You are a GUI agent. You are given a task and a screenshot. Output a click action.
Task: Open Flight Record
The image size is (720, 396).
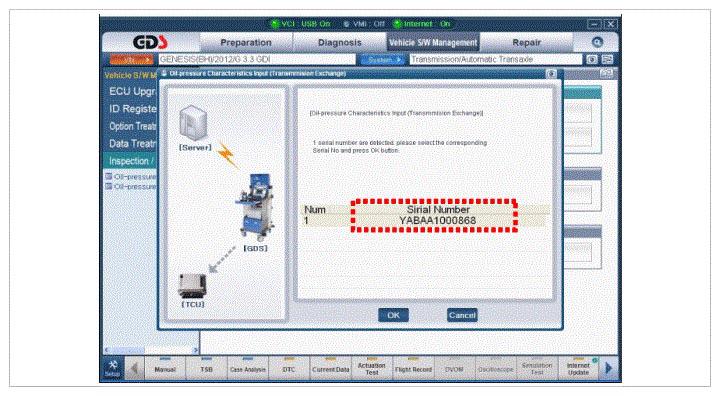pos(413,368)
